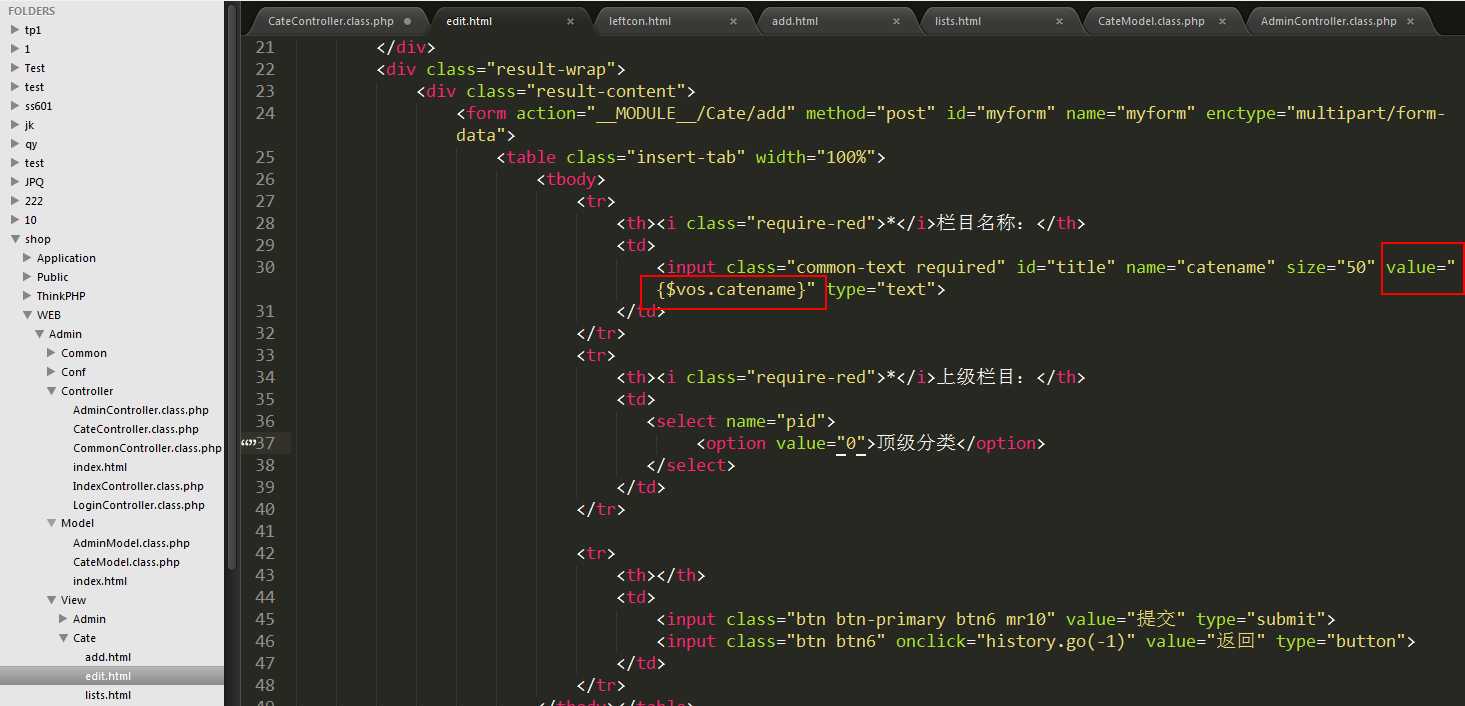Close the leftcon.html tab
The width and height of the screenshot is (1465, 706).
(733, 21)
